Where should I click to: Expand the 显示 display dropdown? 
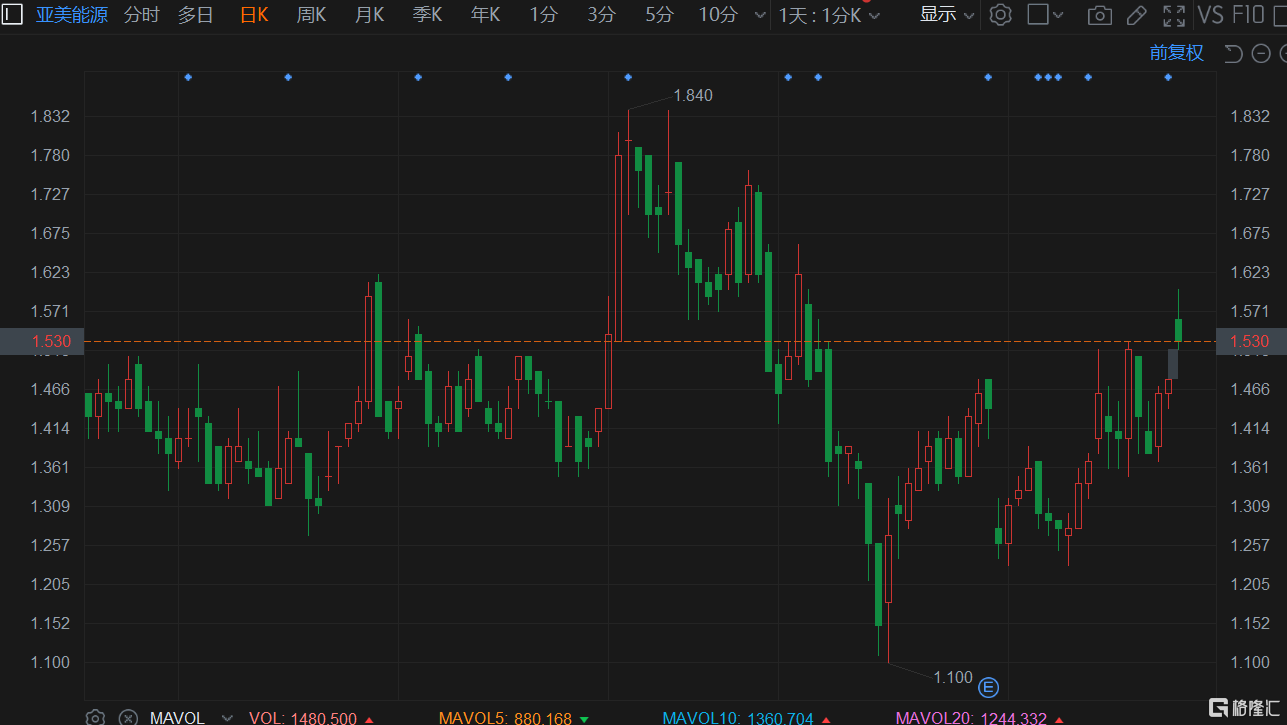tap(946, 15)
